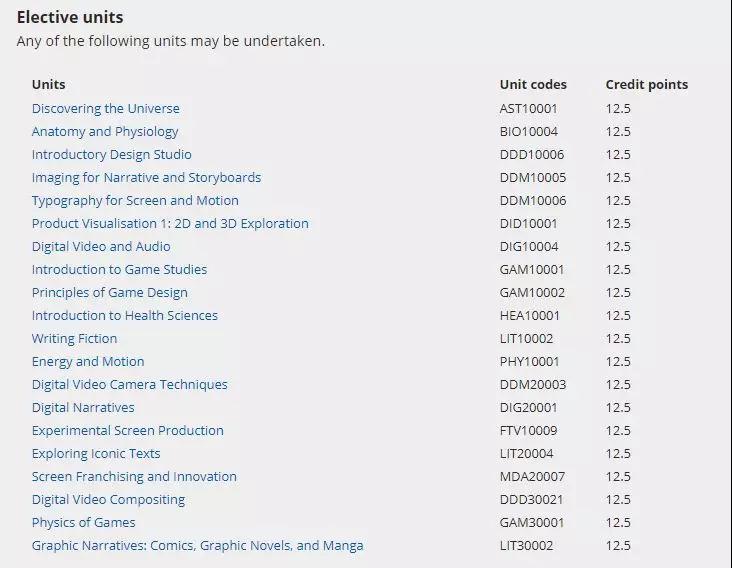Open the Writing Fiction unit
The width and height of the screenshot is (732, 568).
click(74, 339)
